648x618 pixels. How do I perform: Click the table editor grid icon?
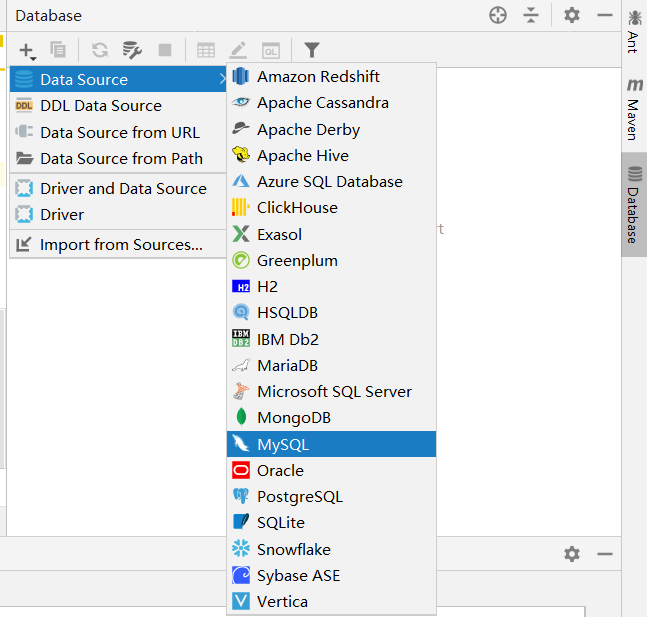coord(205,50)
